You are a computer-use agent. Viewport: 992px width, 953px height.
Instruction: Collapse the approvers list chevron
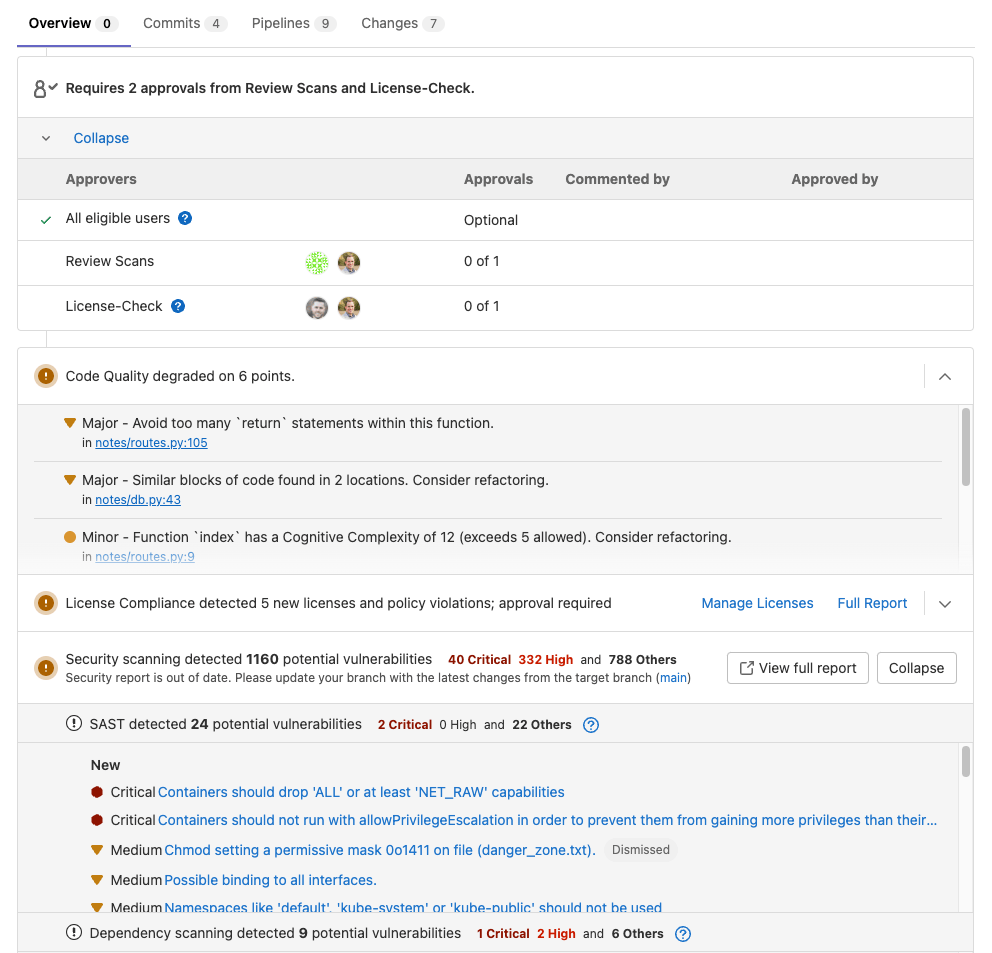coord(46,139)
